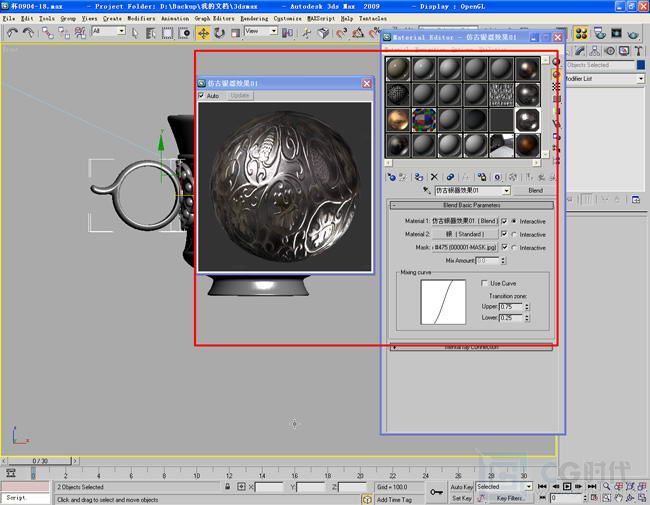This screenshot has height=505, width=650.
Task: Open the Hierarchy command panel tab
Action: click(594, 51)
